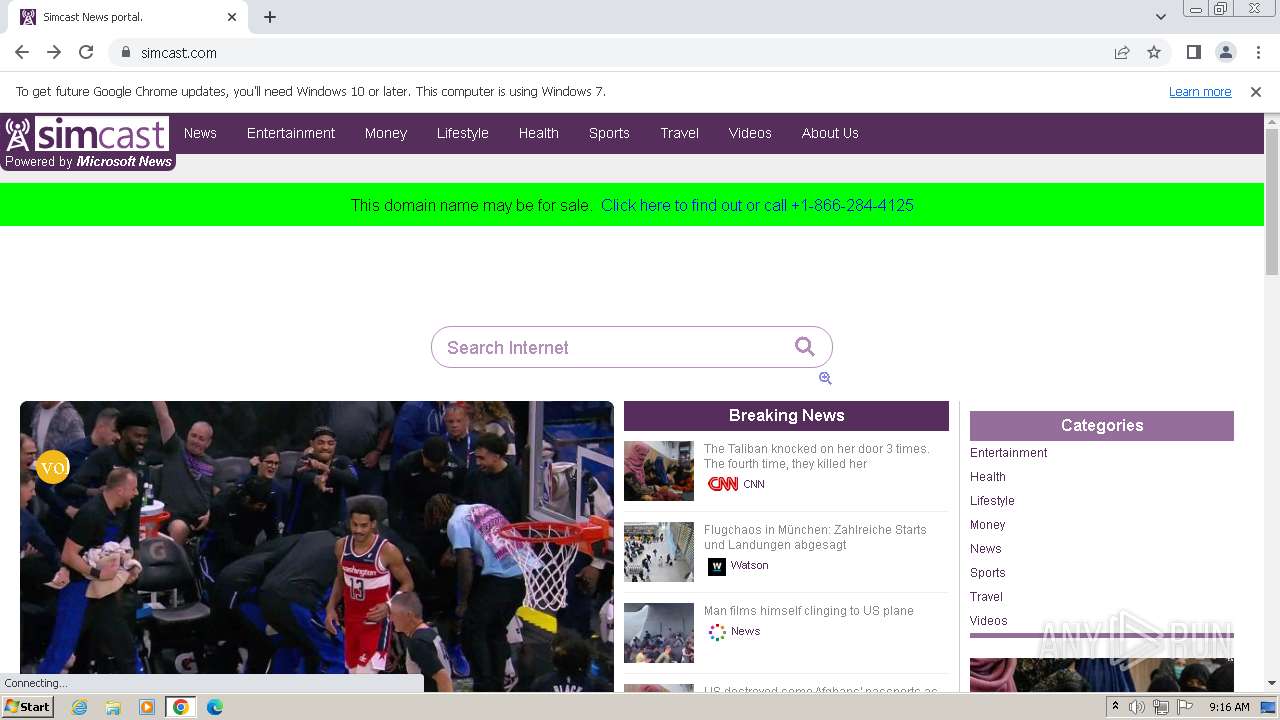Click the scrollbar down arrow
The height and width of the screenshot is (720, 1280).
1272,684
